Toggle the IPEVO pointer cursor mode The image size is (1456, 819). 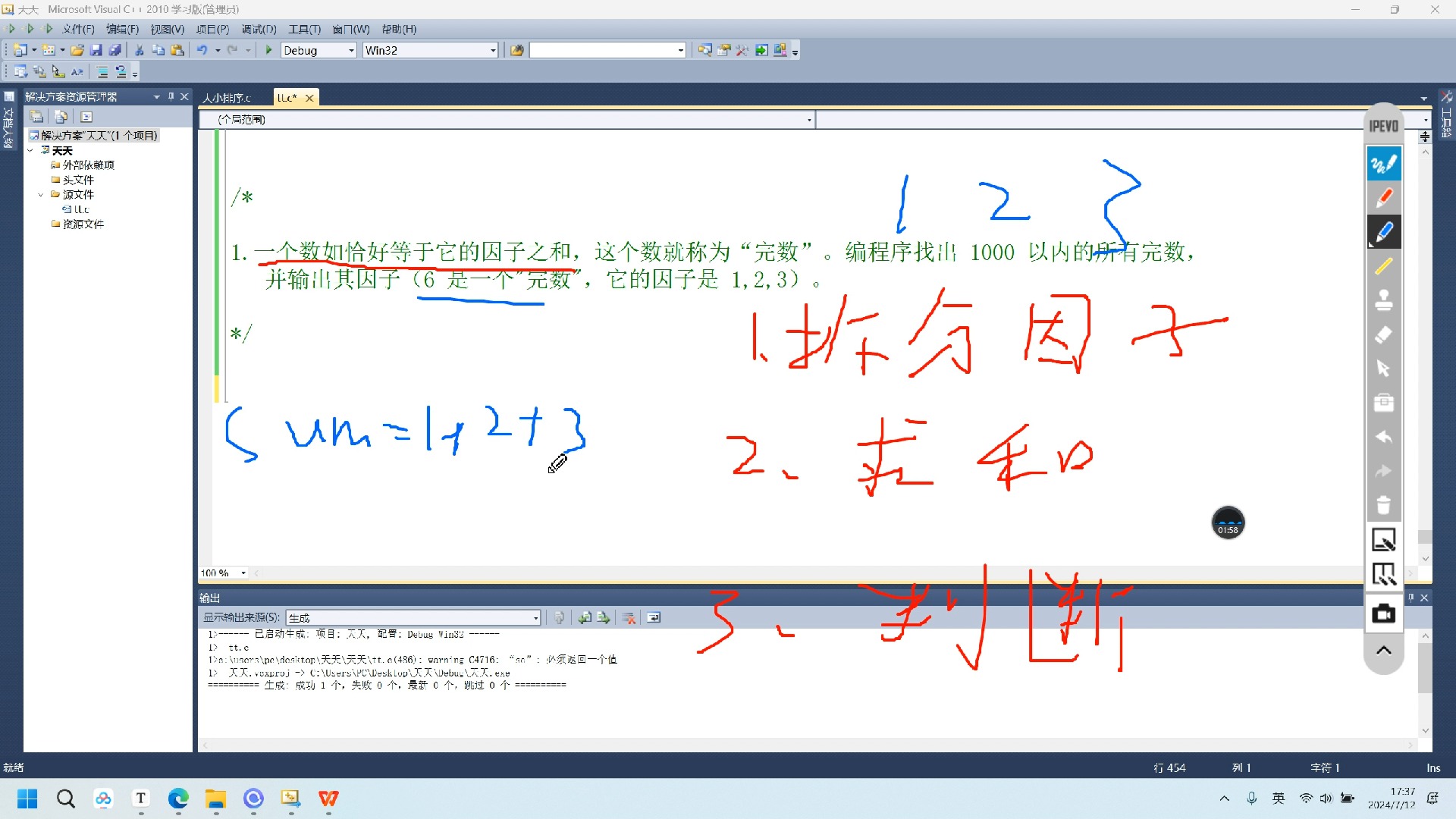(x=1383, y=369)
